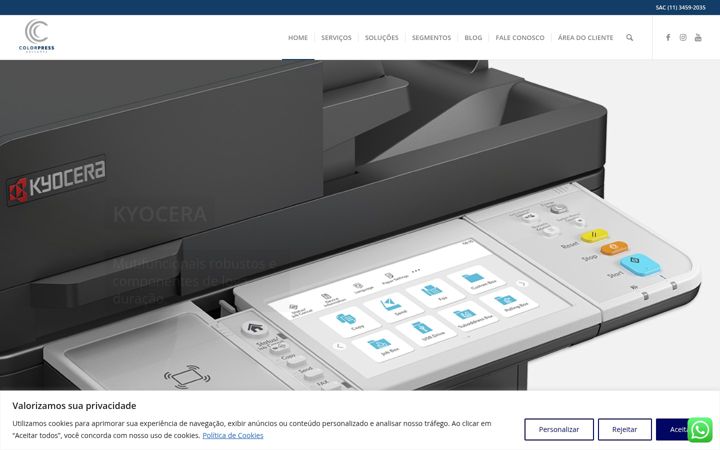
Task: Navigate to BLOG
Action: [x=473, y=38]
